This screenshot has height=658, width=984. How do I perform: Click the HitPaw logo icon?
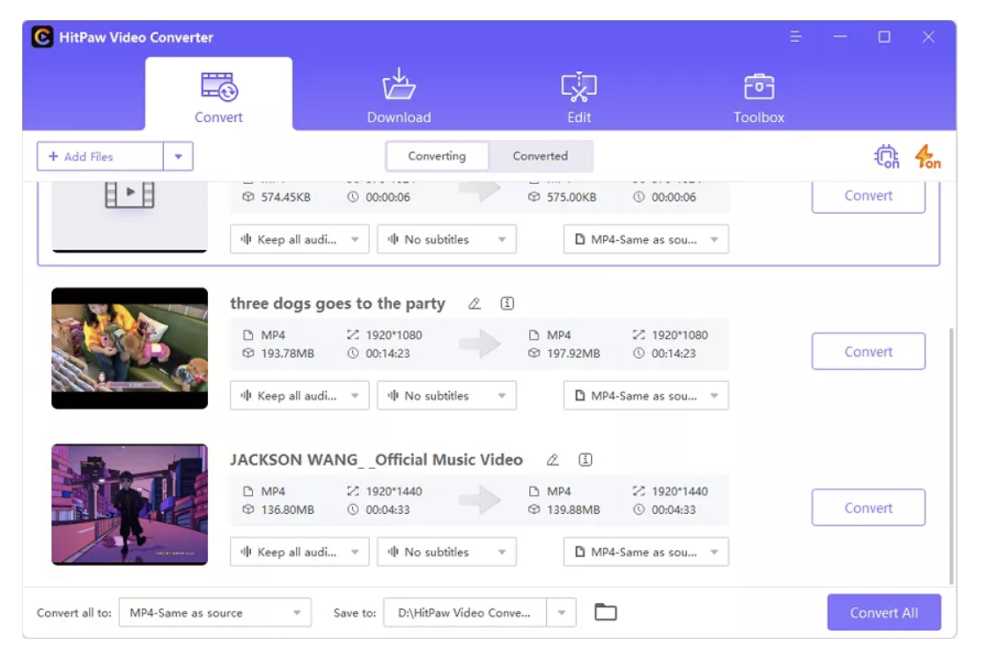click(x=42, y=37)
